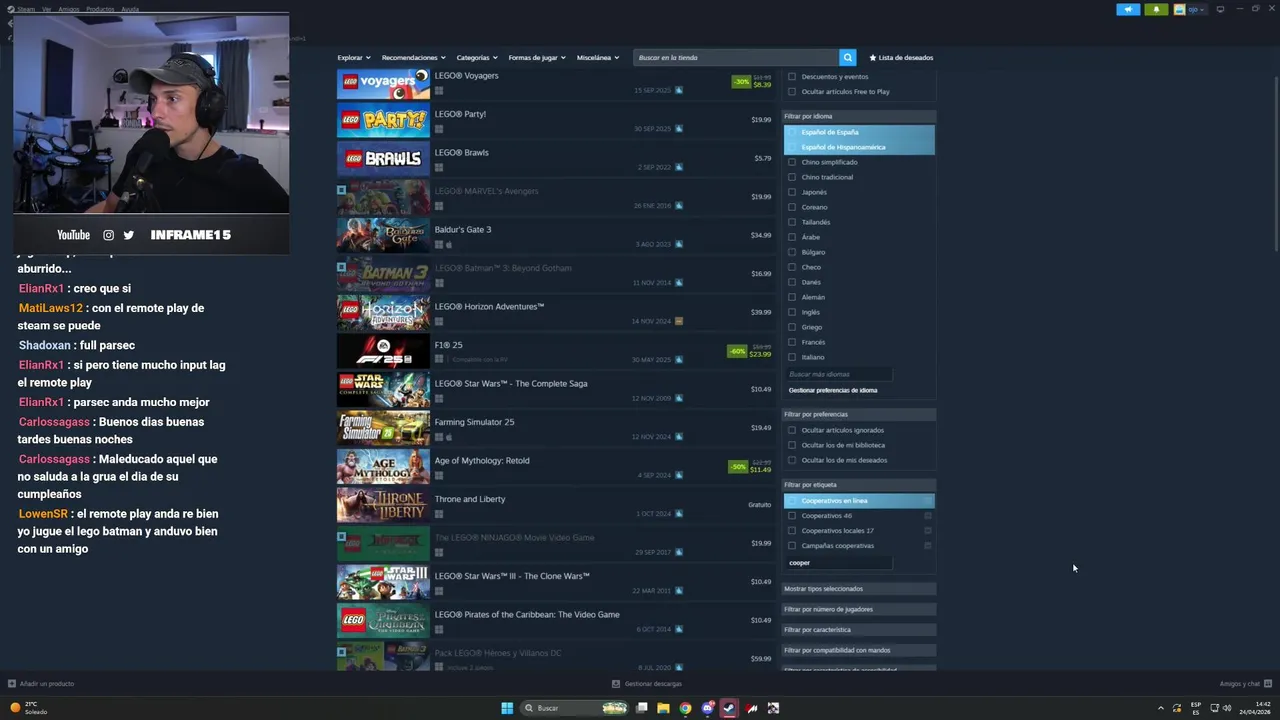Click the Buscar más idiomas field
Viewport: 1280px width, 720px height.
(x=839, y=374)
